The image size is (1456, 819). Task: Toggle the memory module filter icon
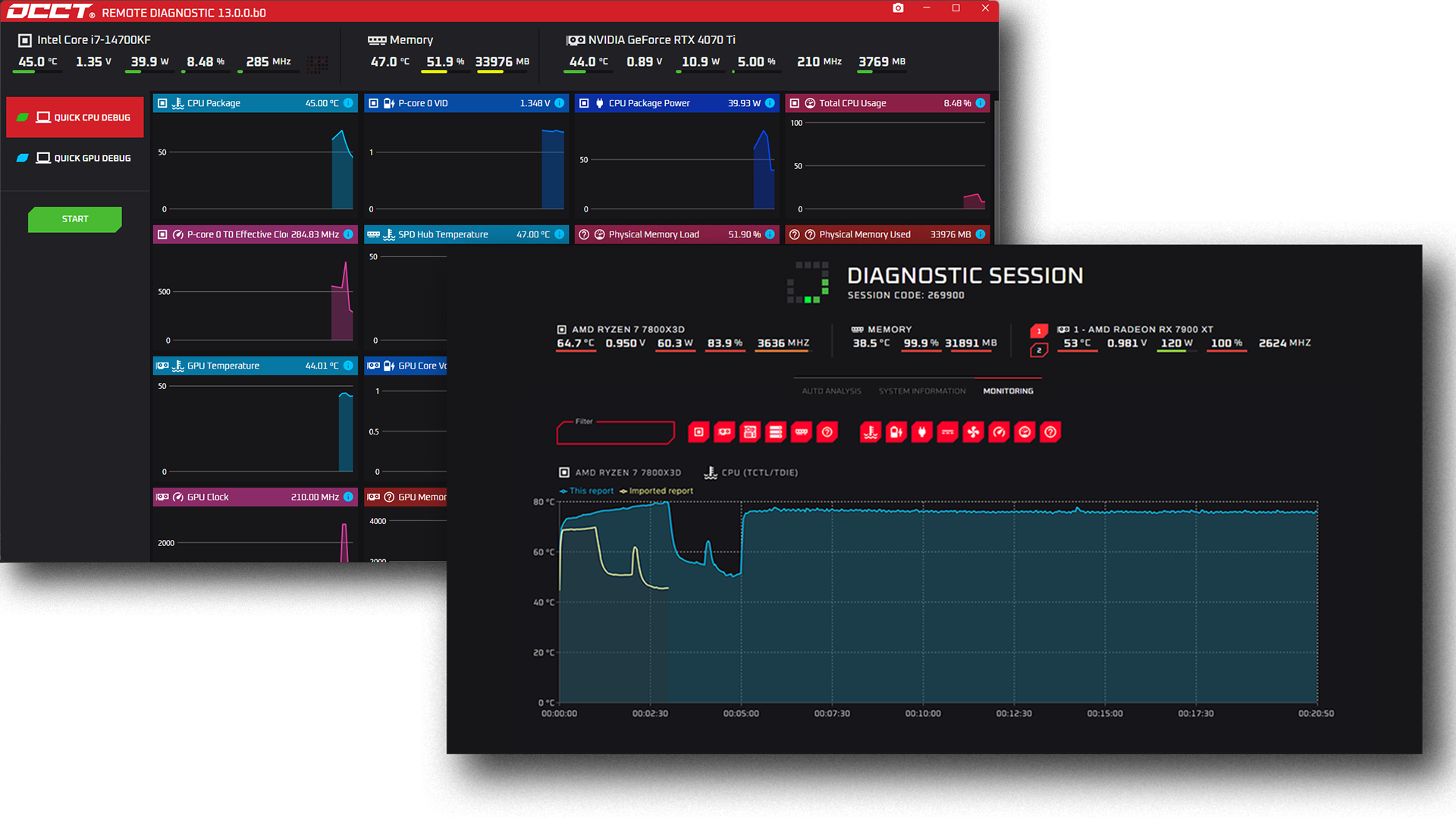[802, 432]
